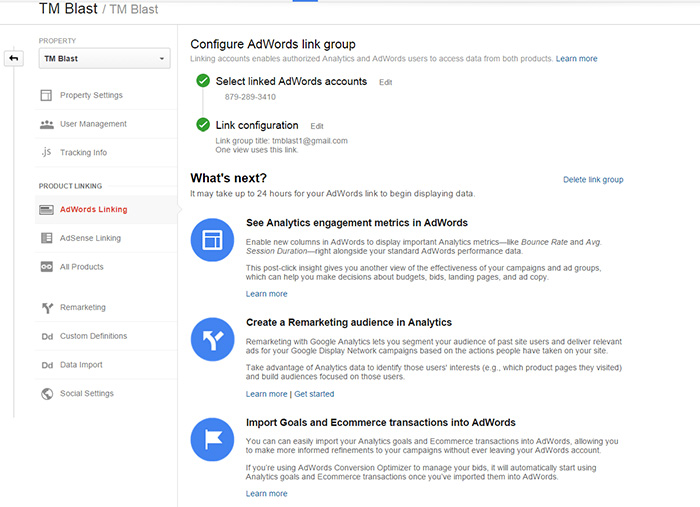700x507 pixels.
Task: Click the Remarketing funnel icon
Action: coord(46,308)
